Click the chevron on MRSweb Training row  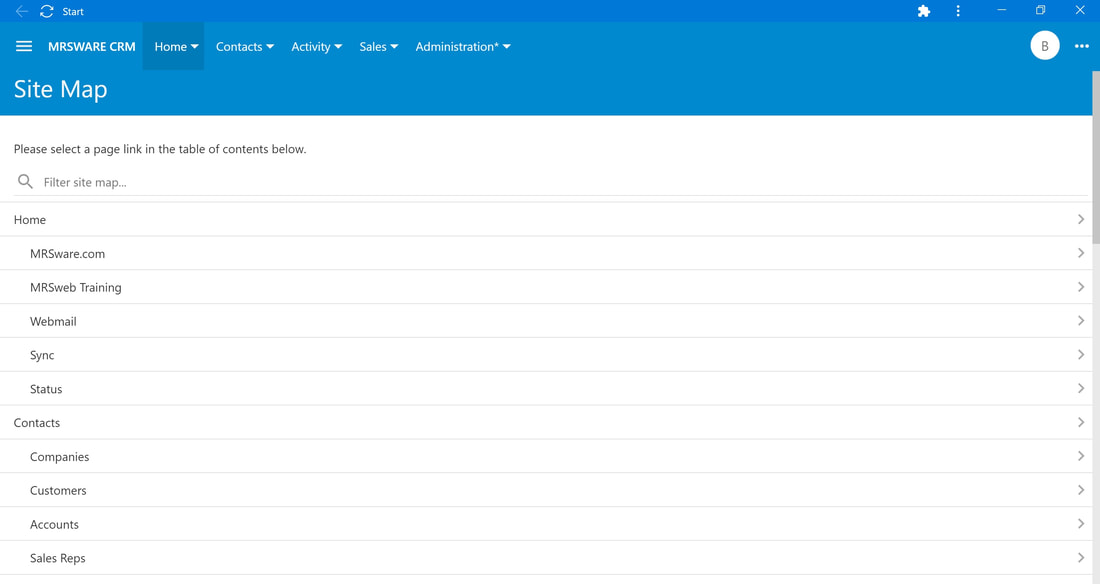(1080, 286)
